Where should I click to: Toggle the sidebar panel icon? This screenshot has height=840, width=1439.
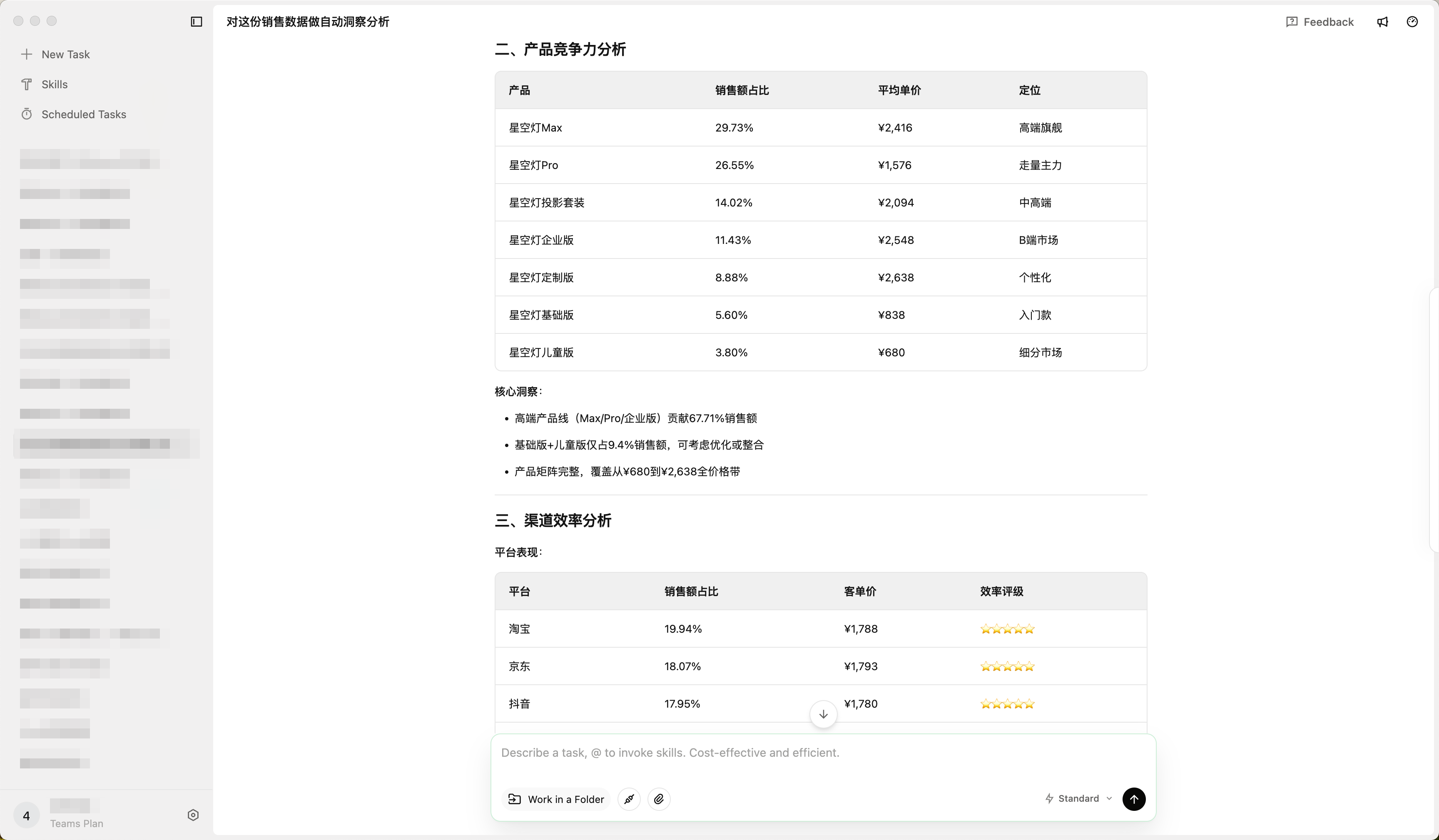(x=197, y=22)
